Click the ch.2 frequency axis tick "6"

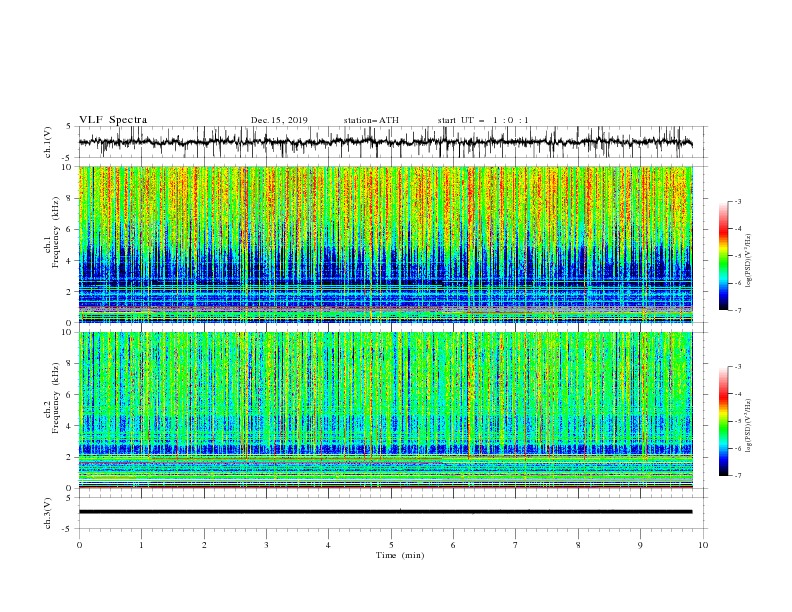click(70, 395)
